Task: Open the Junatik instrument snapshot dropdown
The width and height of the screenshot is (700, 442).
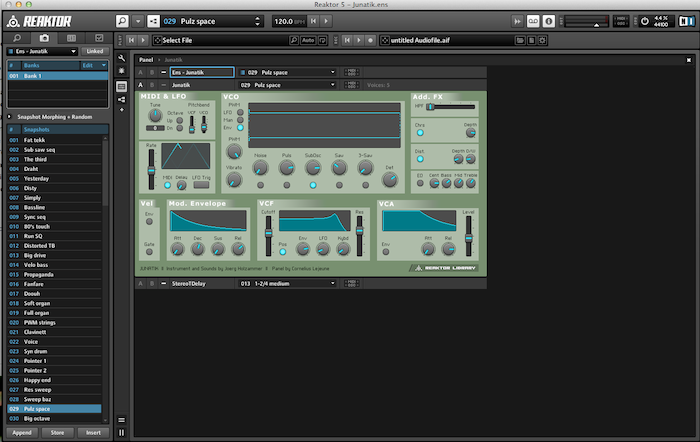Action: pyautogui.click(x=287, y=85)
